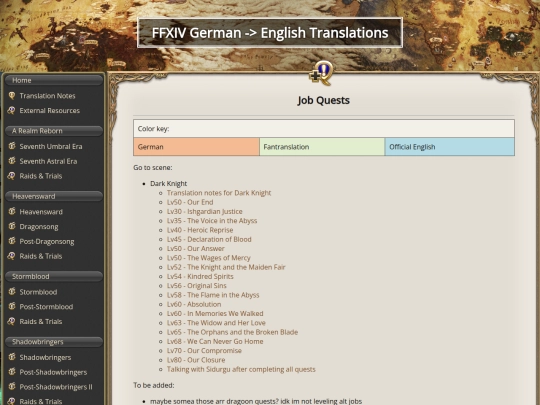The height and width of the screenshot is (405, 540).
Task: Go to Seventh Astral Era
Action: (x=48, y=161)
